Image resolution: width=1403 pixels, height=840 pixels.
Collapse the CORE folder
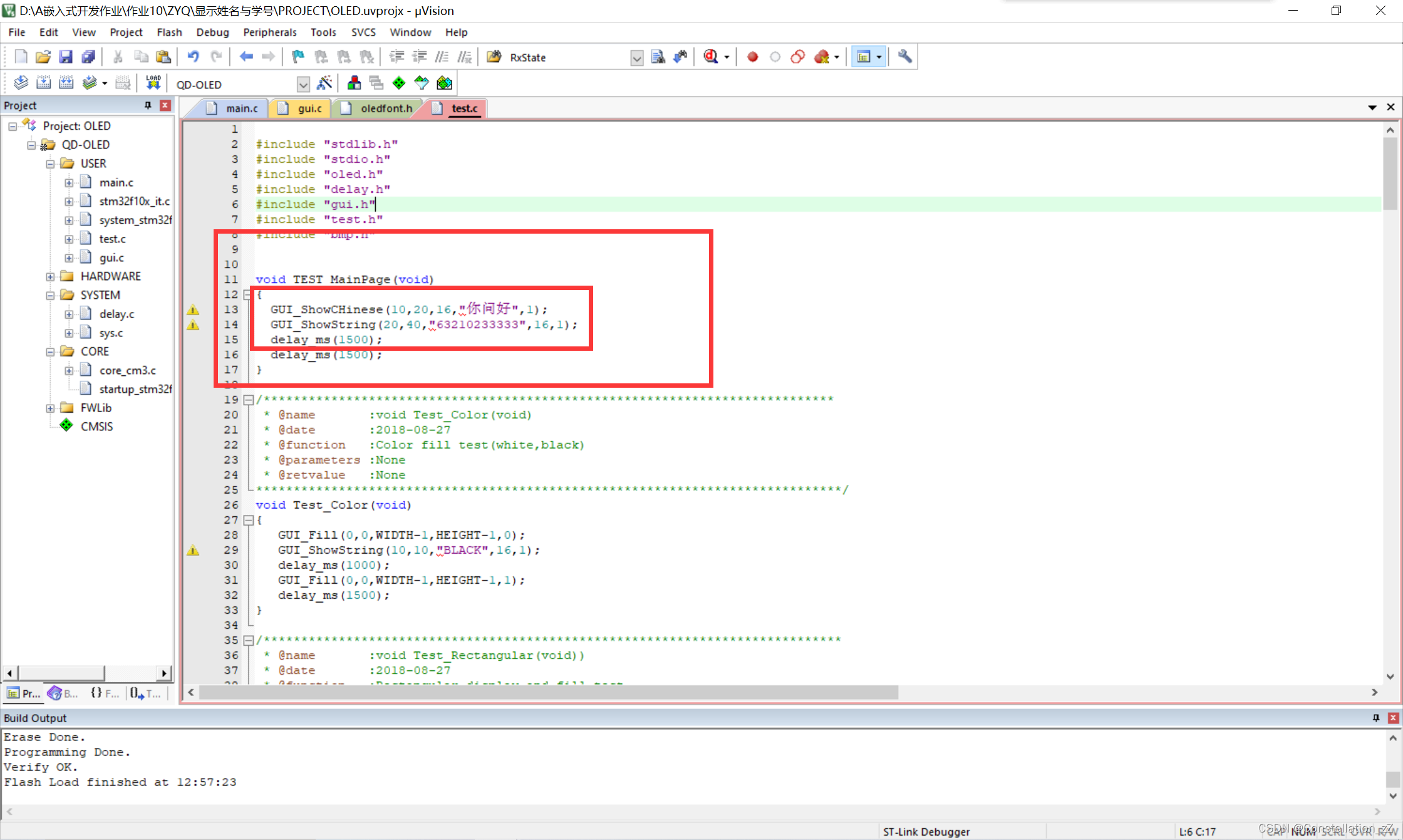[50, 351]
